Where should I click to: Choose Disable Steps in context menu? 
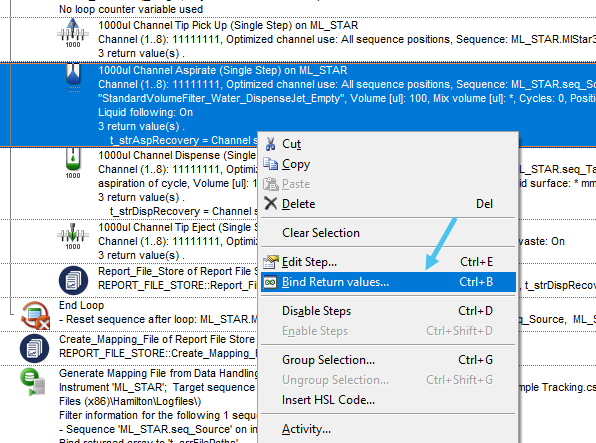click(x=388, y=311)
